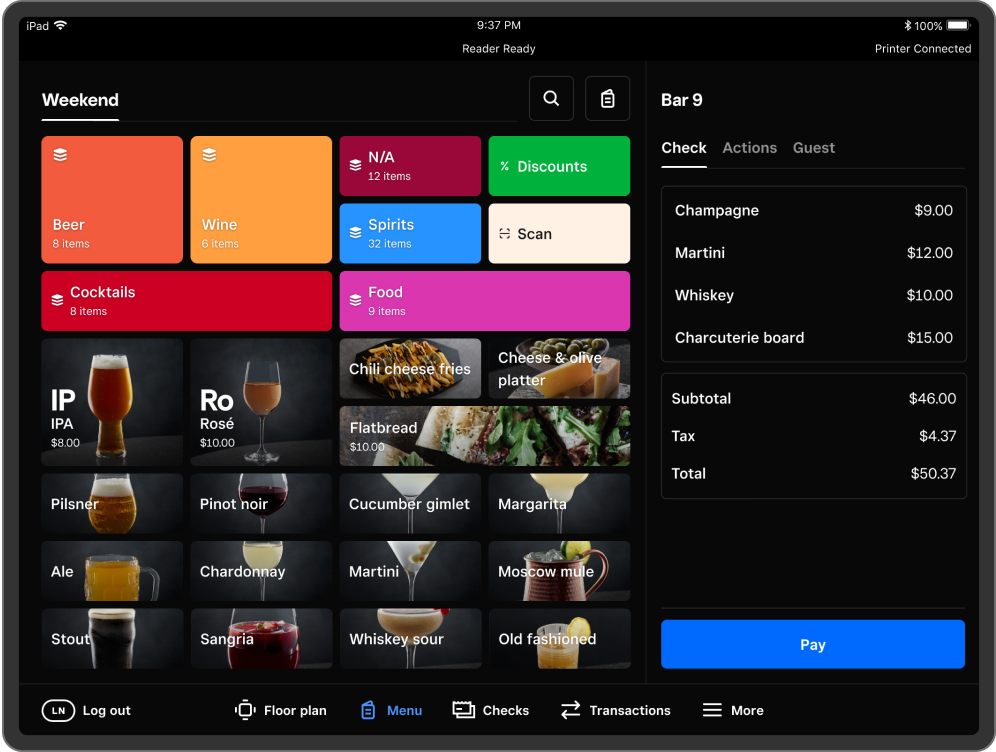This screenshot has height=752, width=996.
Task: Switch to the Guest tab
Action: (813, 147)
